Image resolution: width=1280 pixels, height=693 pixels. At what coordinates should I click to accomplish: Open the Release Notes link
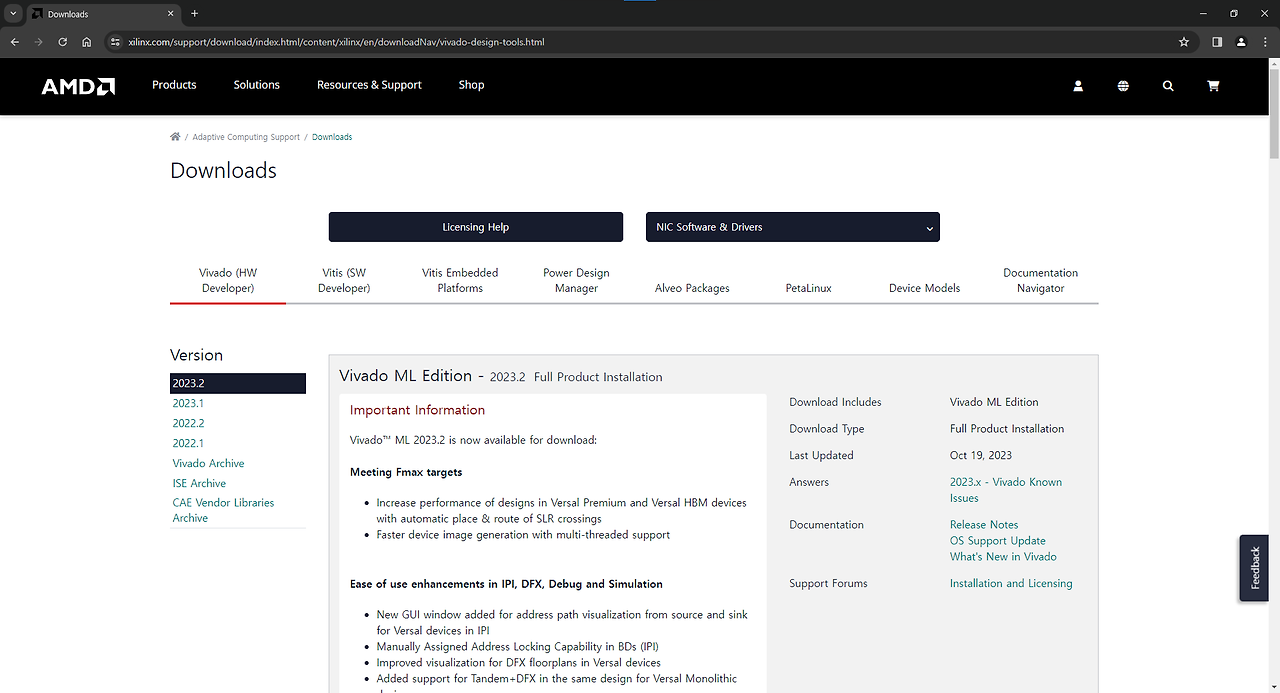(984, 524)
